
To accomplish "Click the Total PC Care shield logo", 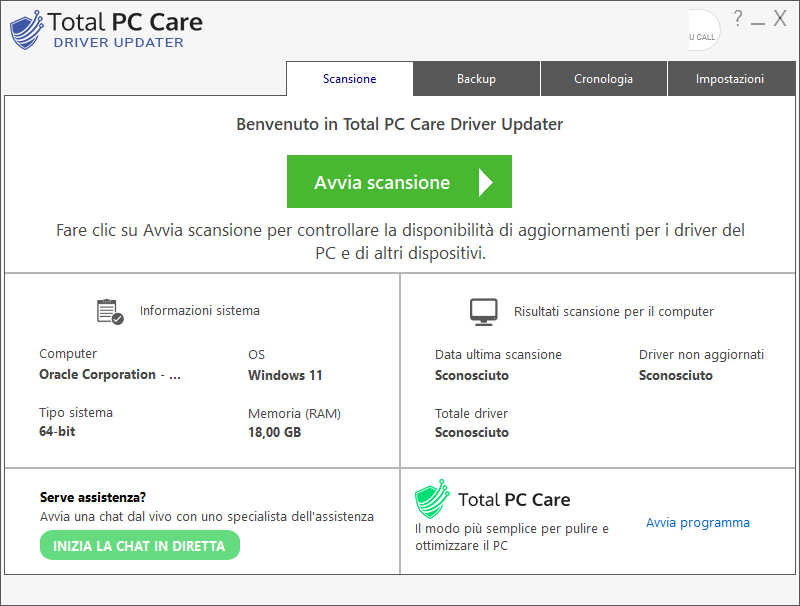I will [27, 30].
